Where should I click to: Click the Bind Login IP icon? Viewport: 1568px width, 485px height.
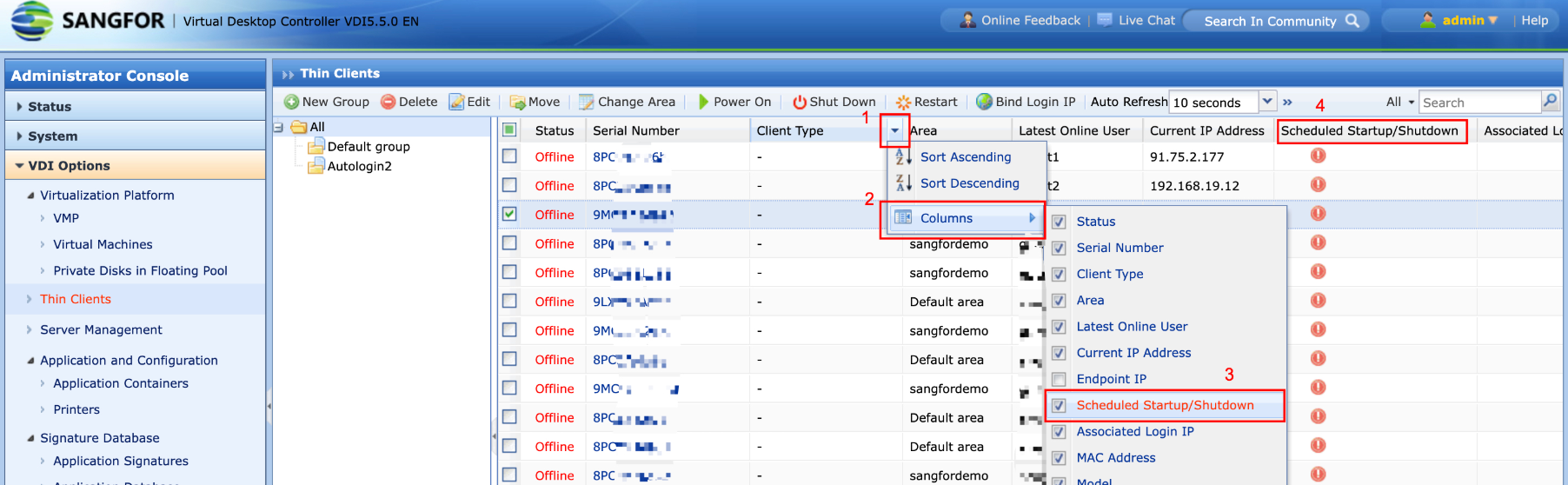[x=984, y=102]
